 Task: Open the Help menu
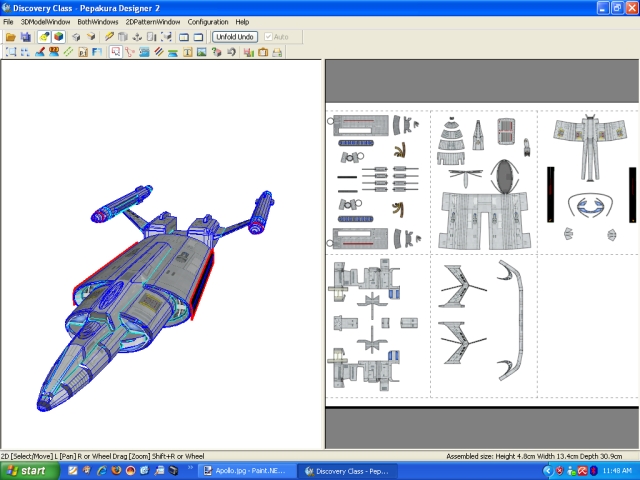242,22
